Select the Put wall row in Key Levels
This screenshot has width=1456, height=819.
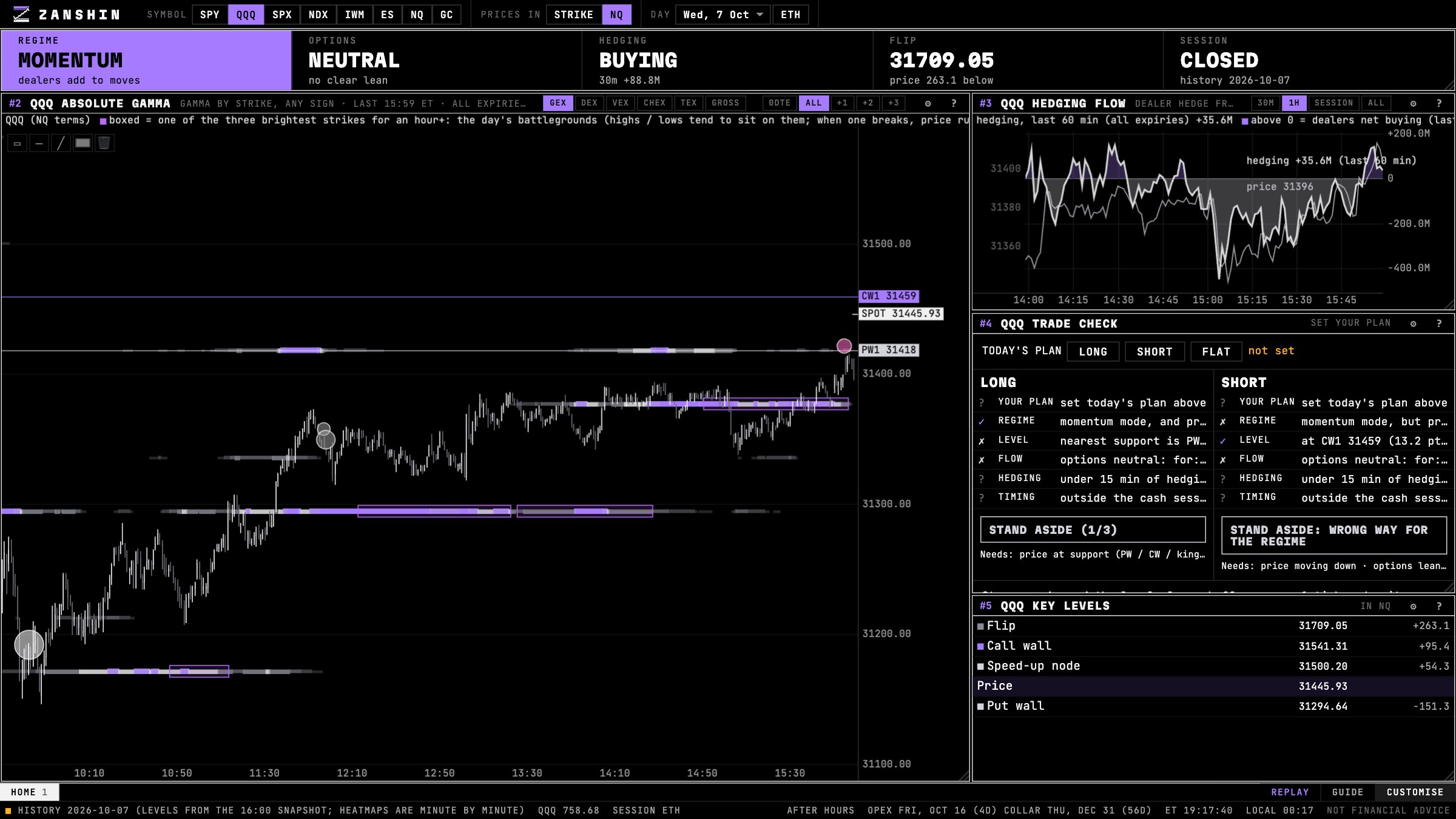click(x=1213, y=706)
